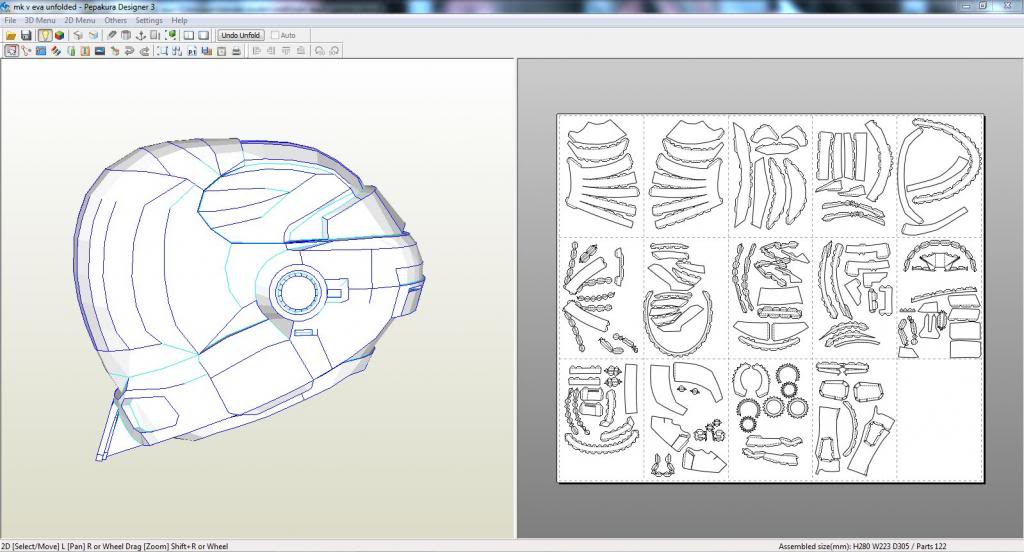Open the Help menu
1024x552 pixels.
(x=179, y=20)
